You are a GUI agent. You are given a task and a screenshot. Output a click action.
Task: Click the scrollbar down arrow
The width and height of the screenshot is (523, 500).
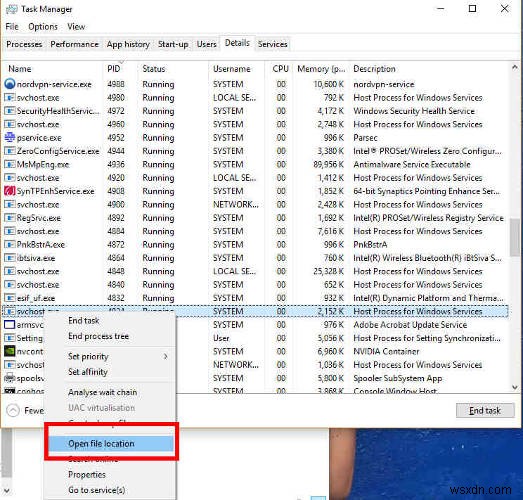click(515, 387)
